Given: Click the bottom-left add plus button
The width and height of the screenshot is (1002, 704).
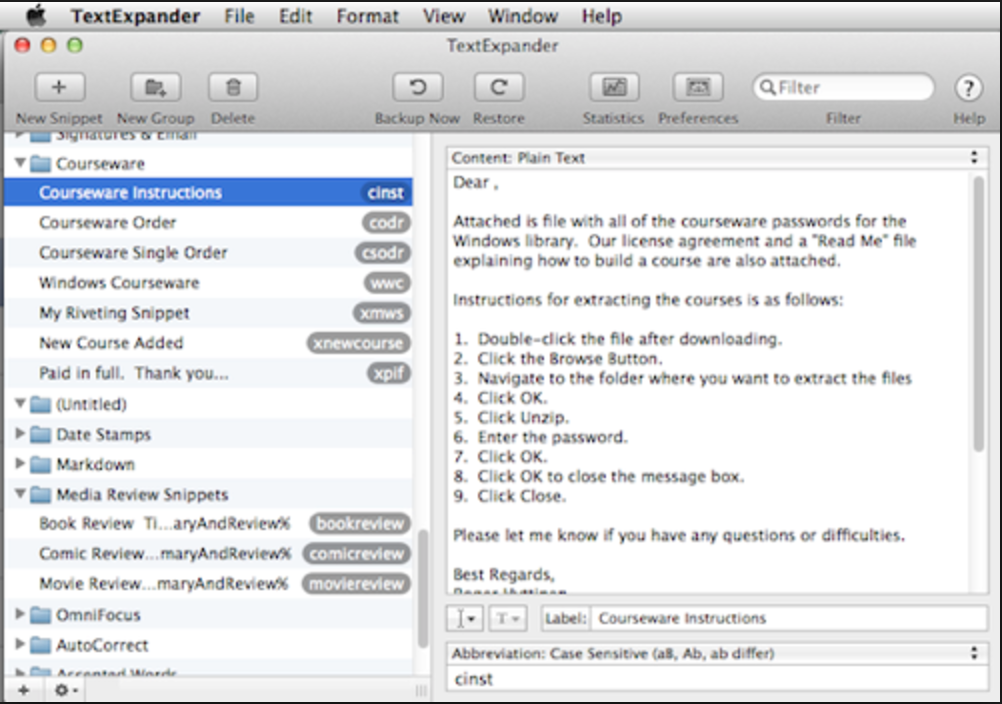Looking at the screenshot, I should [x=24, y=690].
